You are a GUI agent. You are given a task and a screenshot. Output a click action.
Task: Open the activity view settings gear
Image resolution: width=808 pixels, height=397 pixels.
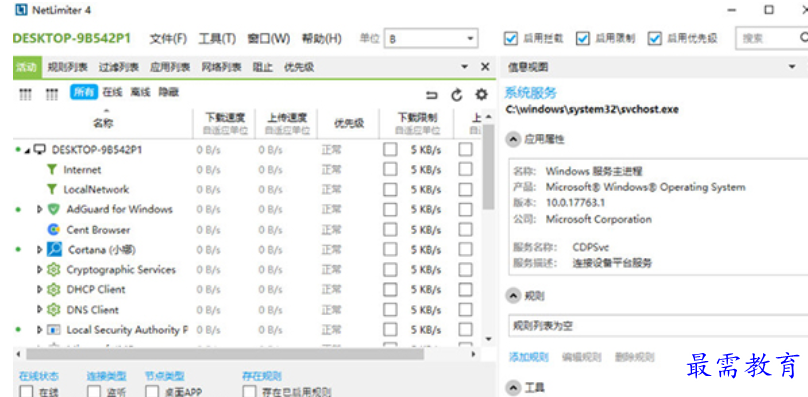click(x=481, y=94)
